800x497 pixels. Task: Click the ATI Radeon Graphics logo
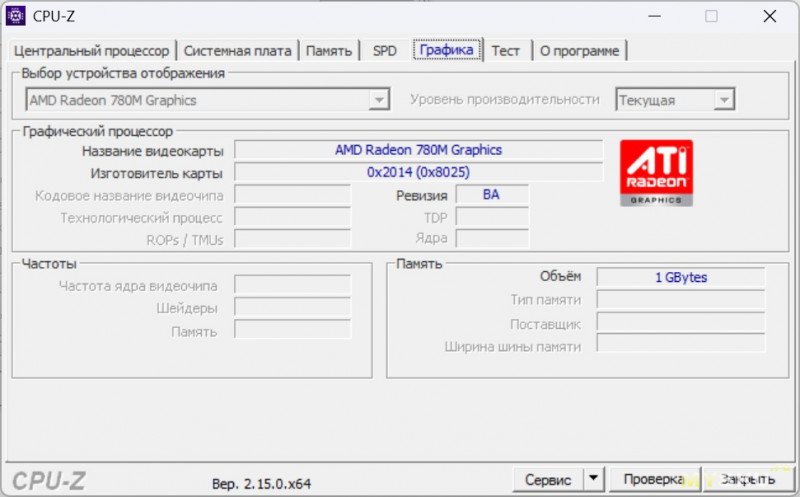[655, 173]
